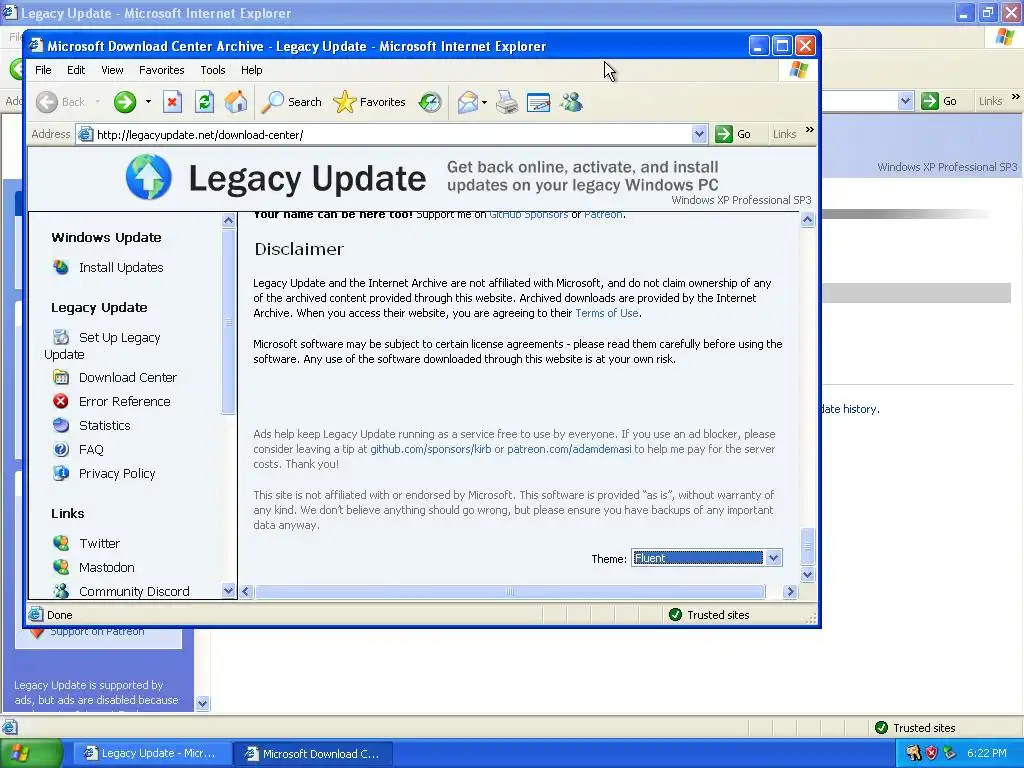This screenshot has width=1024, height=768.
Task: Click the content pane vertical scrollbar thumb
Action: click(x=808, y=545)
